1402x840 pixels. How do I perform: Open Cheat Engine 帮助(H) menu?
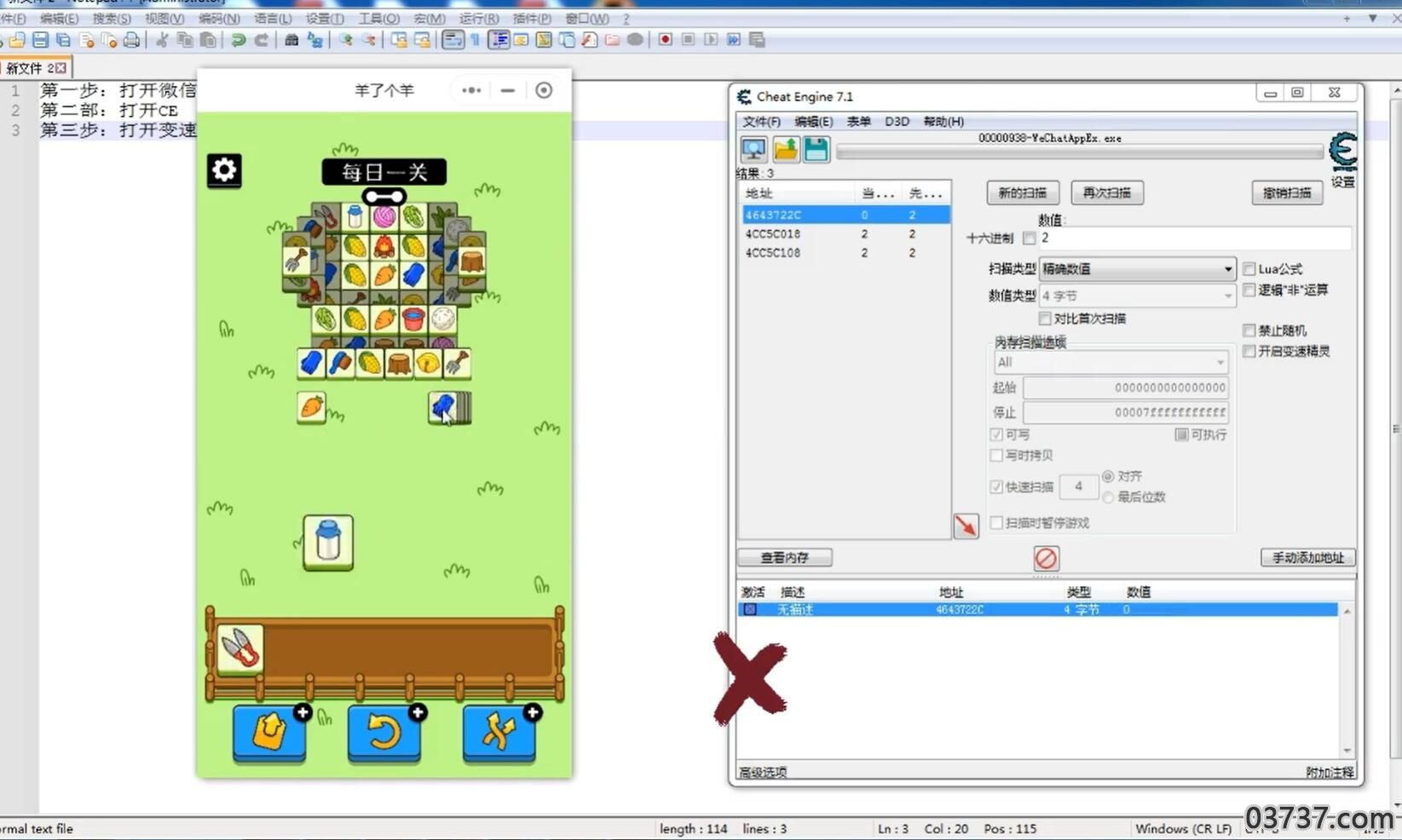(943, 122)
